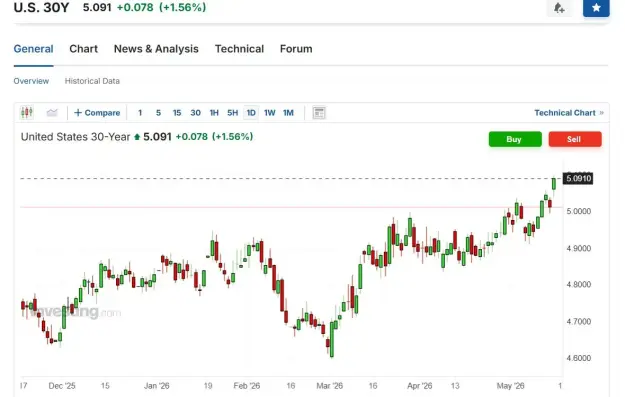
Task: Switch to area chart type icon
Action: [52, 113]
